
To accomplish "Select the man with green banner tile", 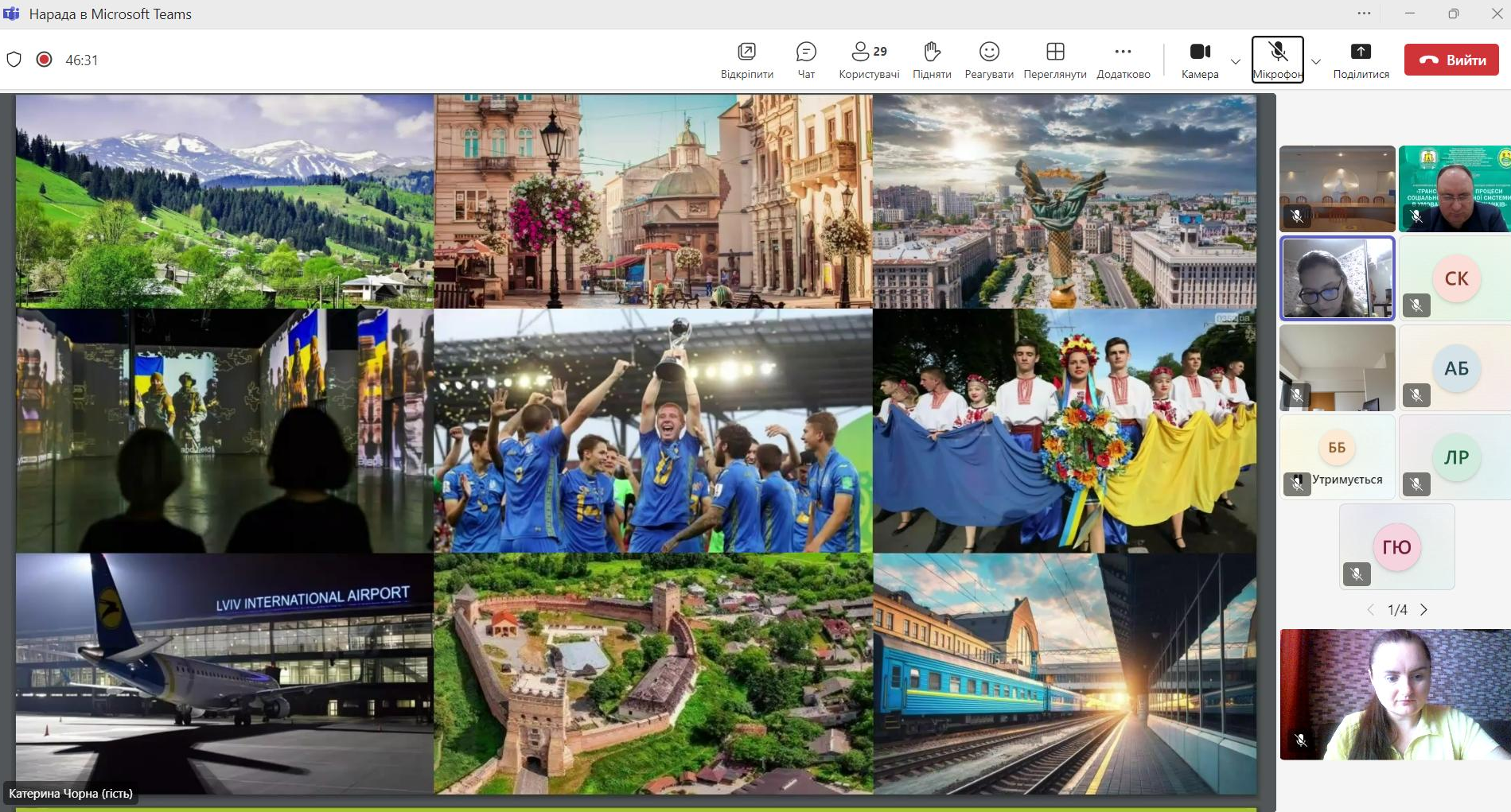I will 1455,189.
